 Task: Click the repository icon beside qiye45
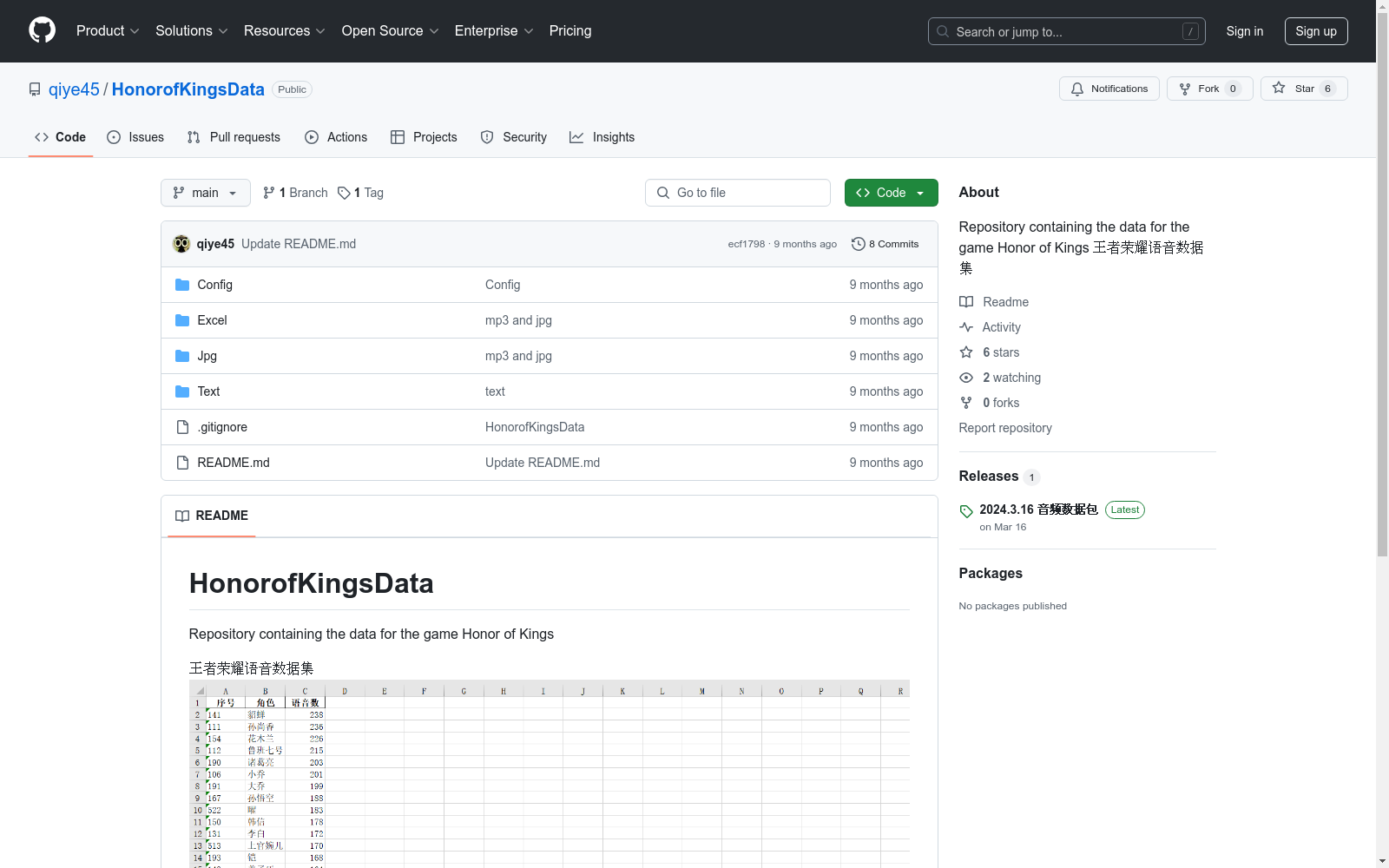[x=35, y=89]
